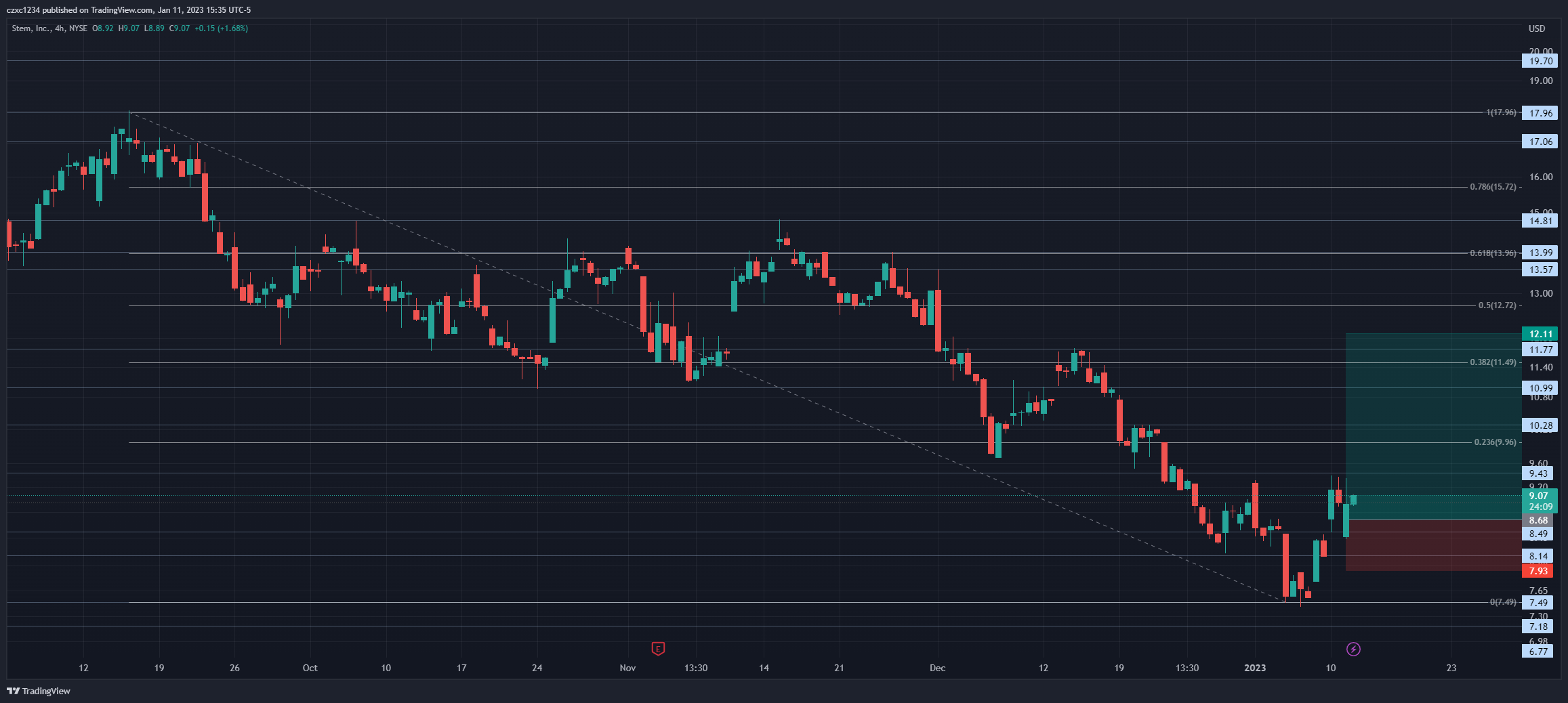Select the 13.57 price label

coord(1540,270)
